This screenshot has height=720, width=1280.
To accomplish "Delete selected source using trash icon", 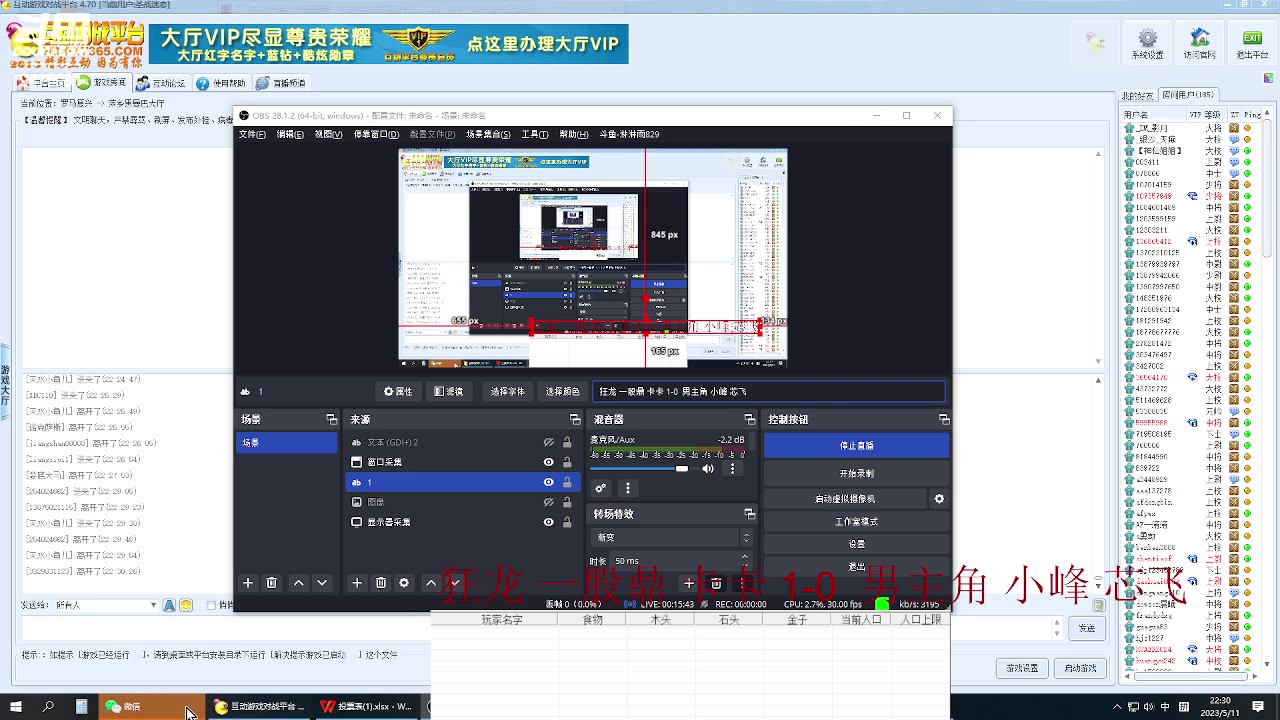I will point(380,581).
